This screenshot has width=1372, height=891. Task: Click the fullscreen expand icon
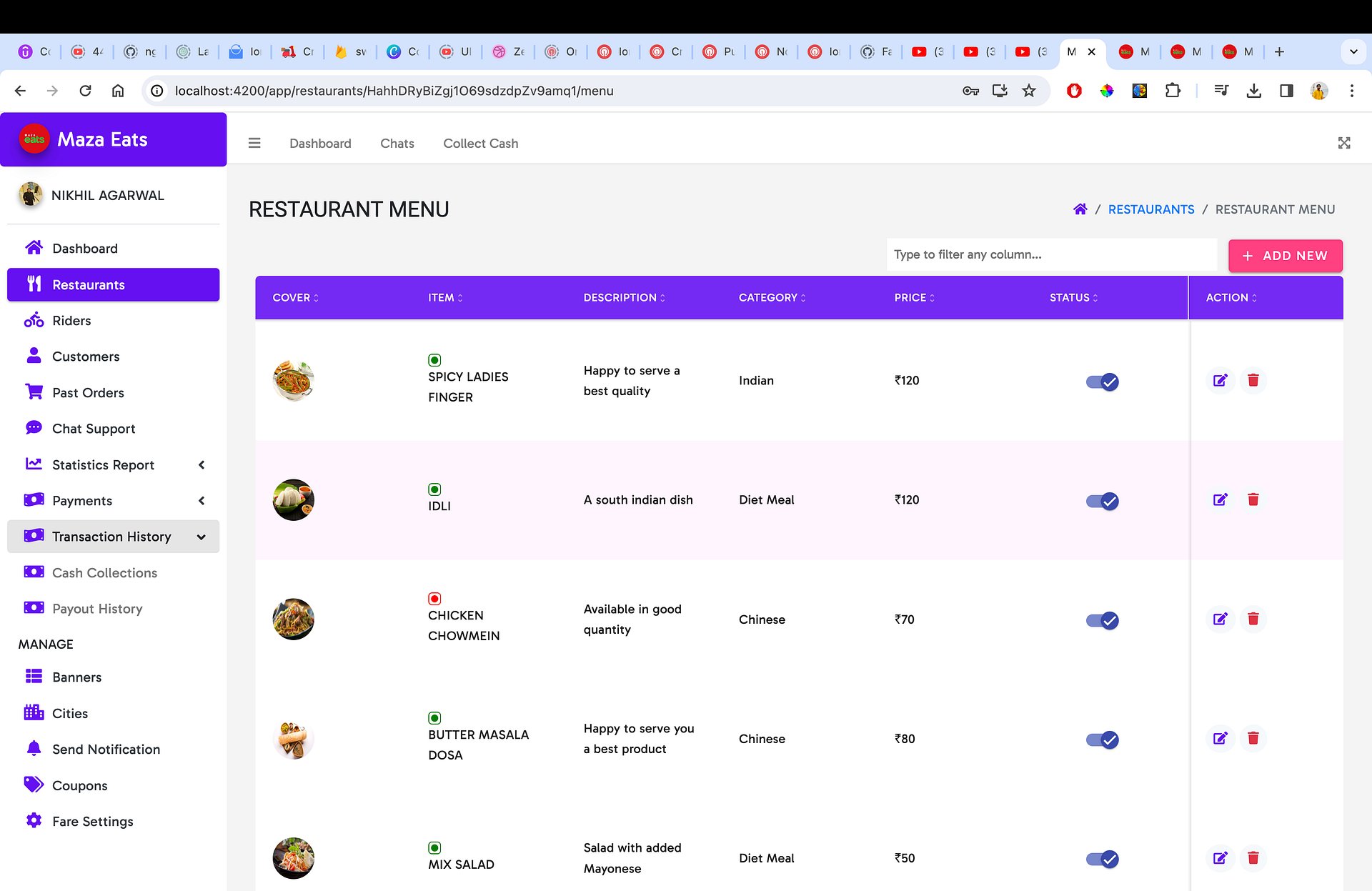click(1344, 143)
